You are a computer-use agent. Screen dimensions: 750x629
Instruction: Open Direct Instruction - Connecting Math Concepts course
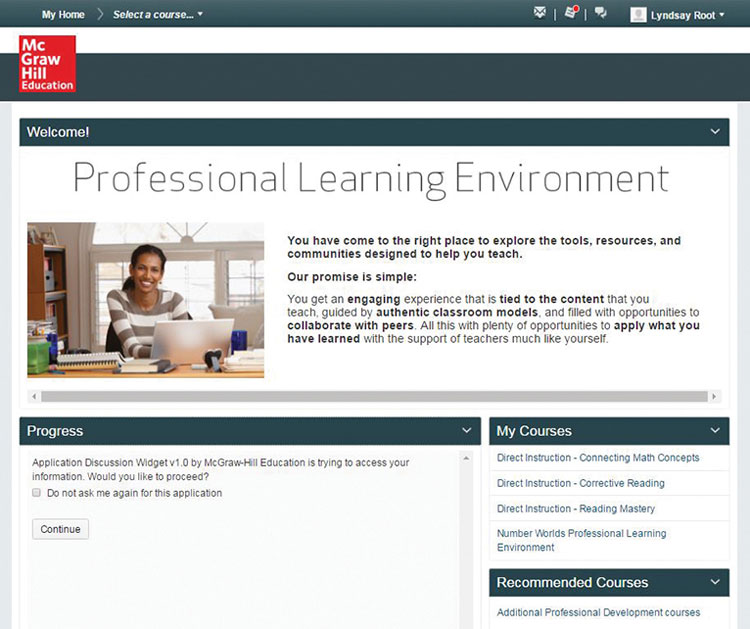tap(598, 458)
